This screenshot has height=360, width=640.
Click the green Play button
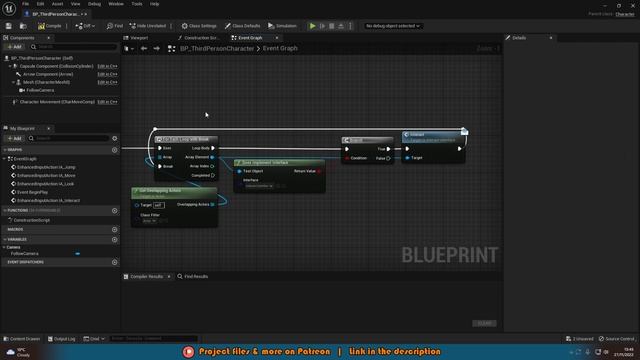pyautogui.click(x=313, y=26)
